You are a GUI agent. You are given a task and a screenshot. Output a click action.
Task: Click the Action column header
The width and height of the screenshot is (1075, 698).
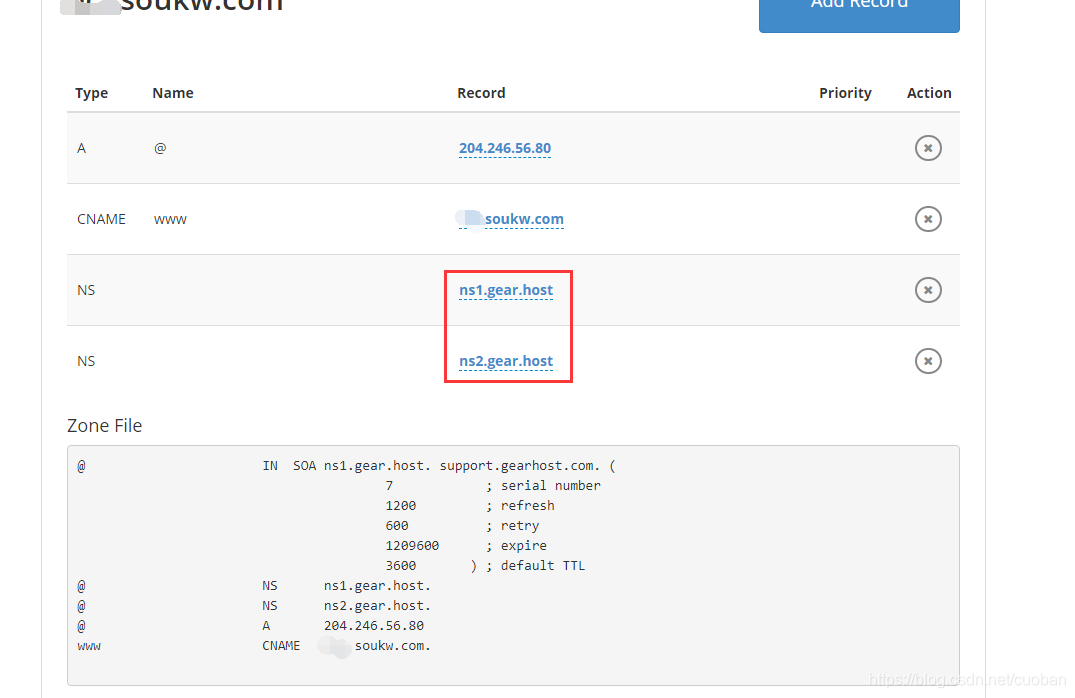pos(929,93)
